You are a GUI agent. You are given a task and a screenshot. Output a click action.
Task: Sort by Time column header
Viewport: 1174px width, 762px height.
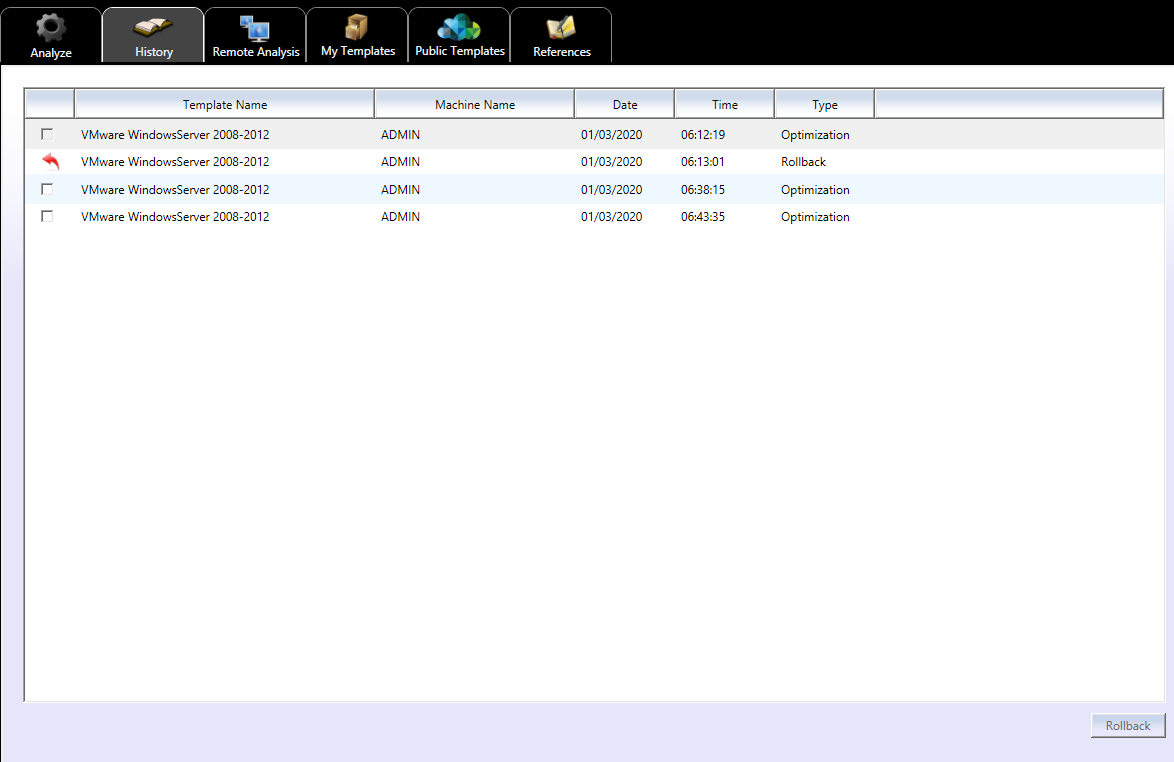pos(725,104)
